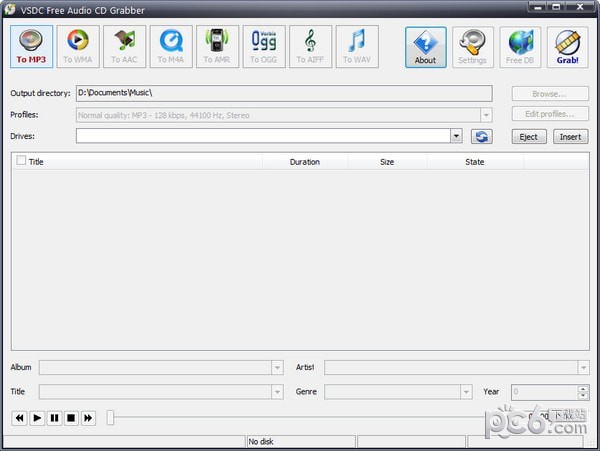The image size is (600, 451).
Task: Pick the To AAC format icon
Action: (x=124, y=47)
